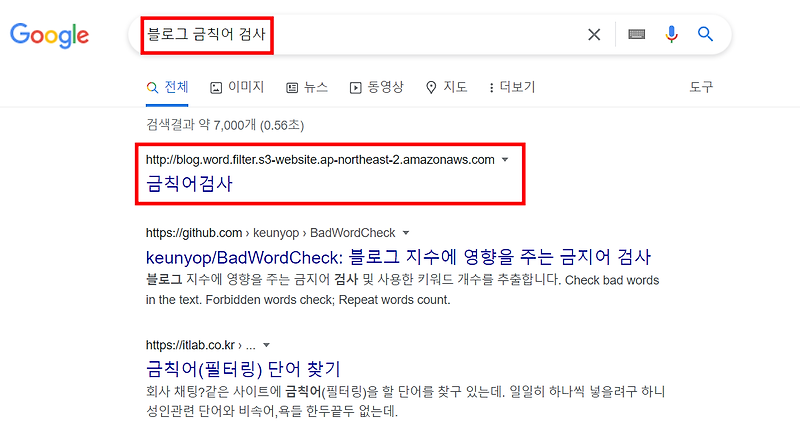Start voice search with microphone icon
Viewport: 800px width, 440px height.
[671, 34]
